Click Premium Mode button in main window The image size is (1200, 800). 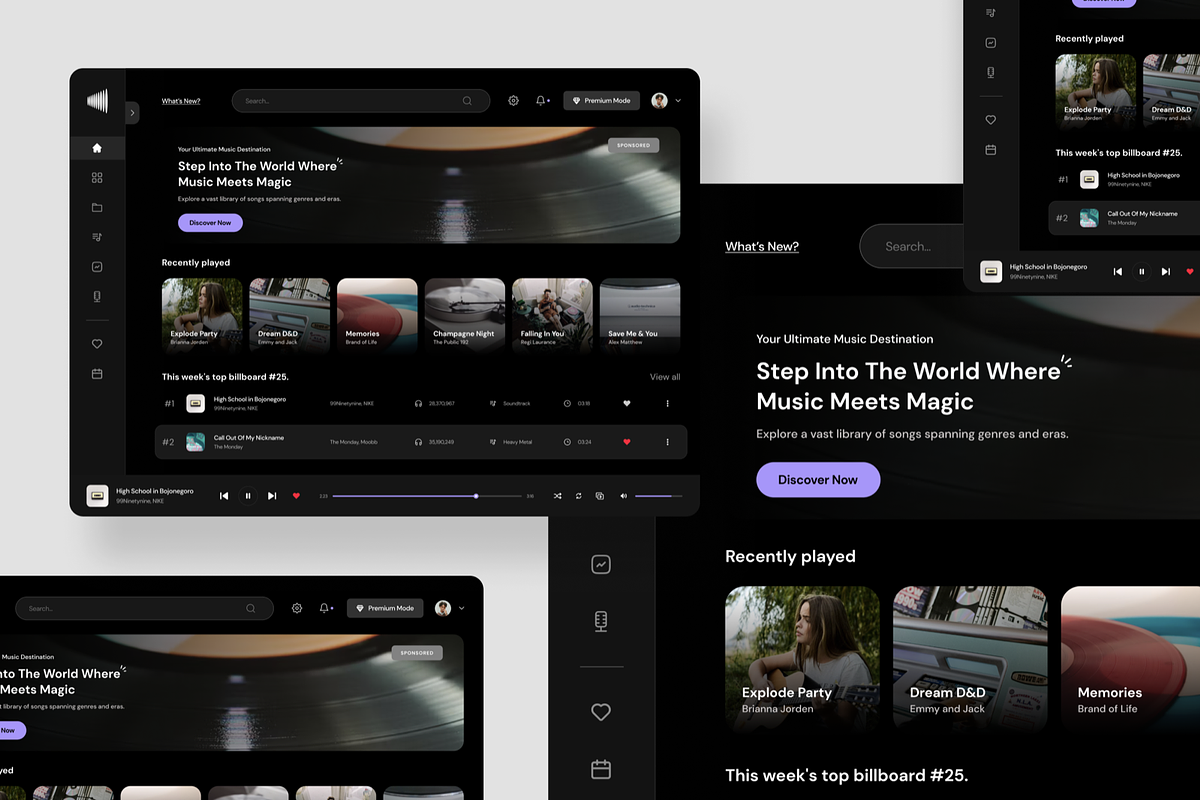click(x=601, y=101)
